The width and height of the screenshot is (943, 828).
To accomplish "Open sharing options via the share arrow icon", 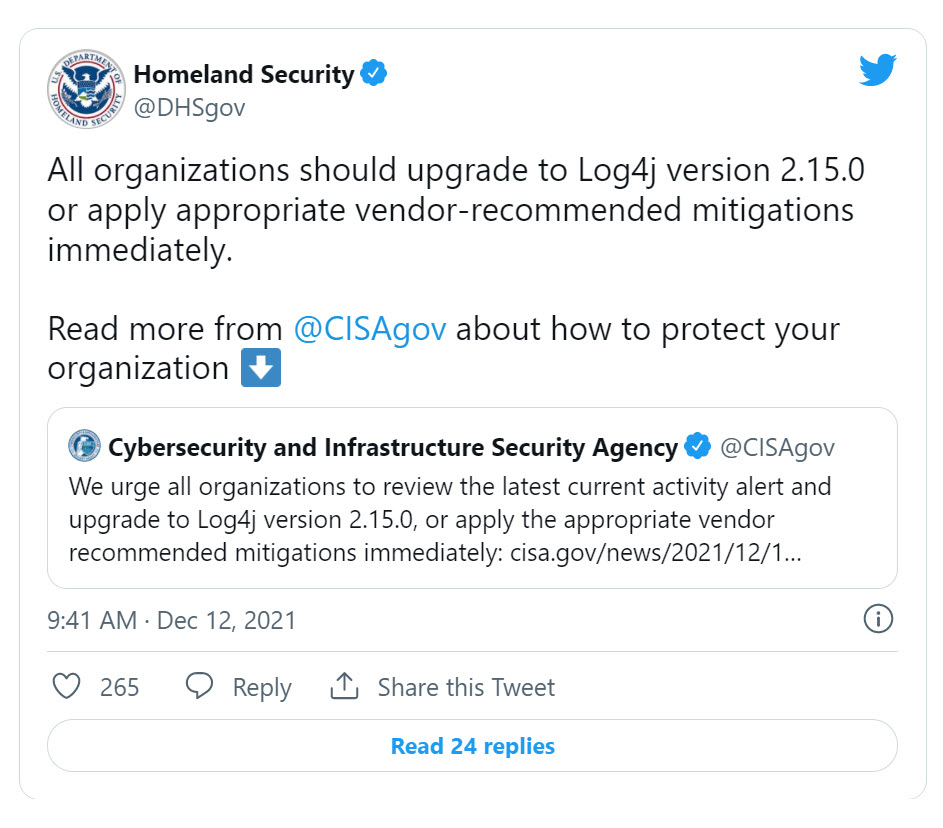I will tap(345, 686).
